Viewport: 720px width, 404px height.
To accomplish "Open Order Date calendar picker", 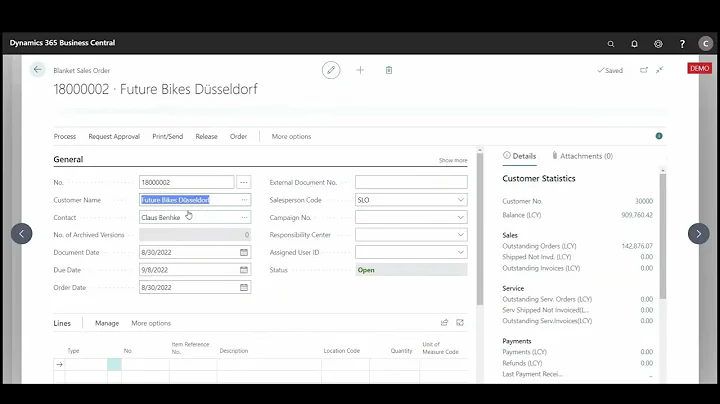I will (x=244, y=287).
